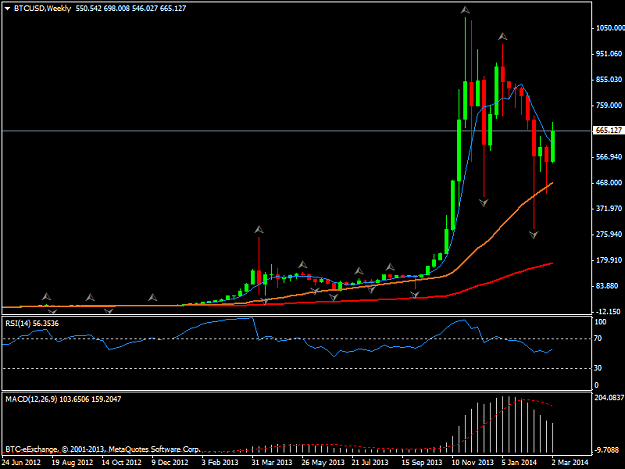Click the up fractal arrow above the January 2014 peak

(x=503, y=37)
